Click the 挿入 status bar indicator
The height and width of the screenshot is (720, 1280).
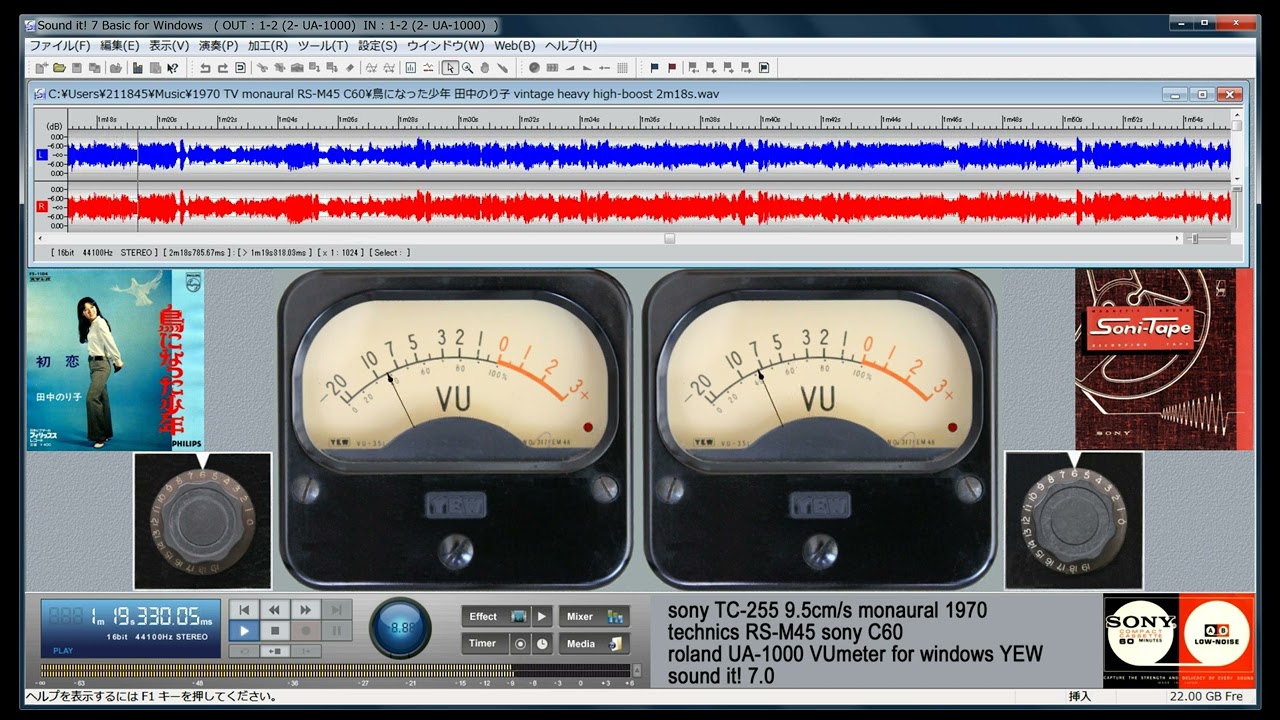[x=1080, y=696]
